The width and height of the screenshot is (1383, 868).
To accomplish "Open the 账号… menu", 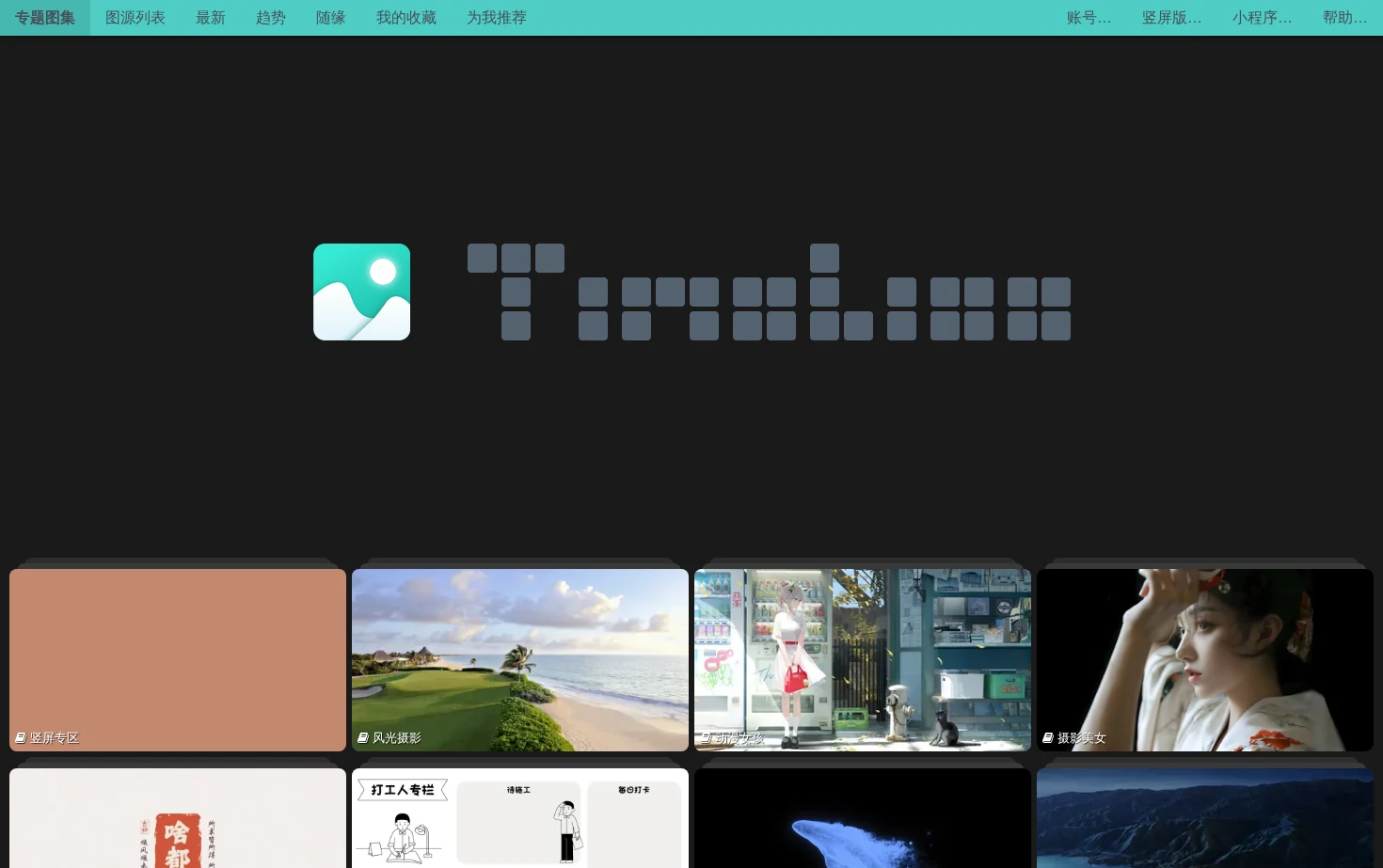I will (x=1089, y=18).
